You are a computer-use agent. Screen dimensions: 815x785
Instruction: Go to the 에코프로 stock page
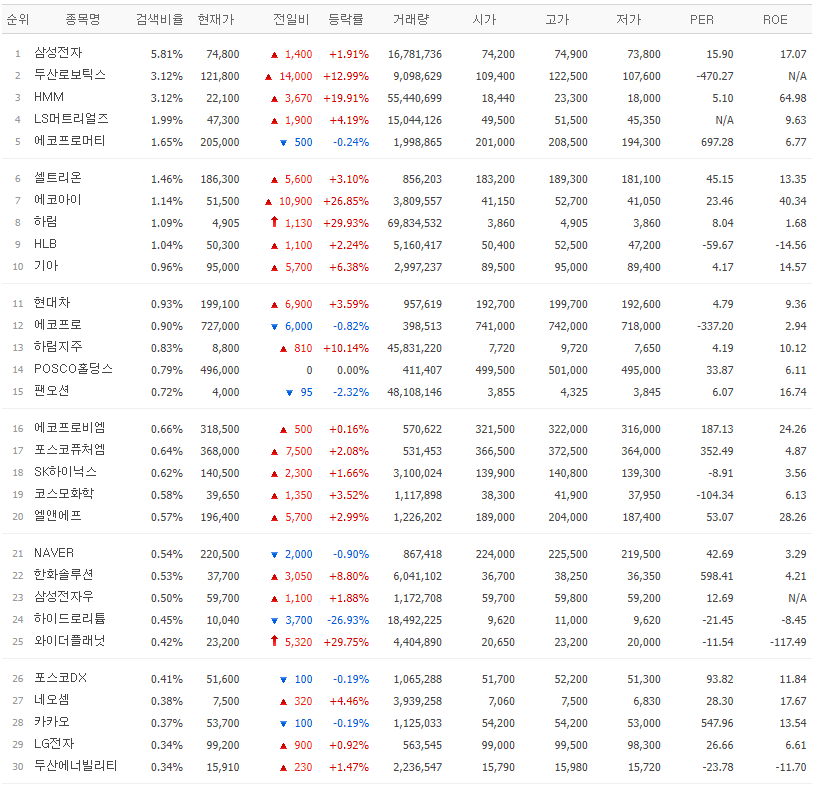coord(58,325)
